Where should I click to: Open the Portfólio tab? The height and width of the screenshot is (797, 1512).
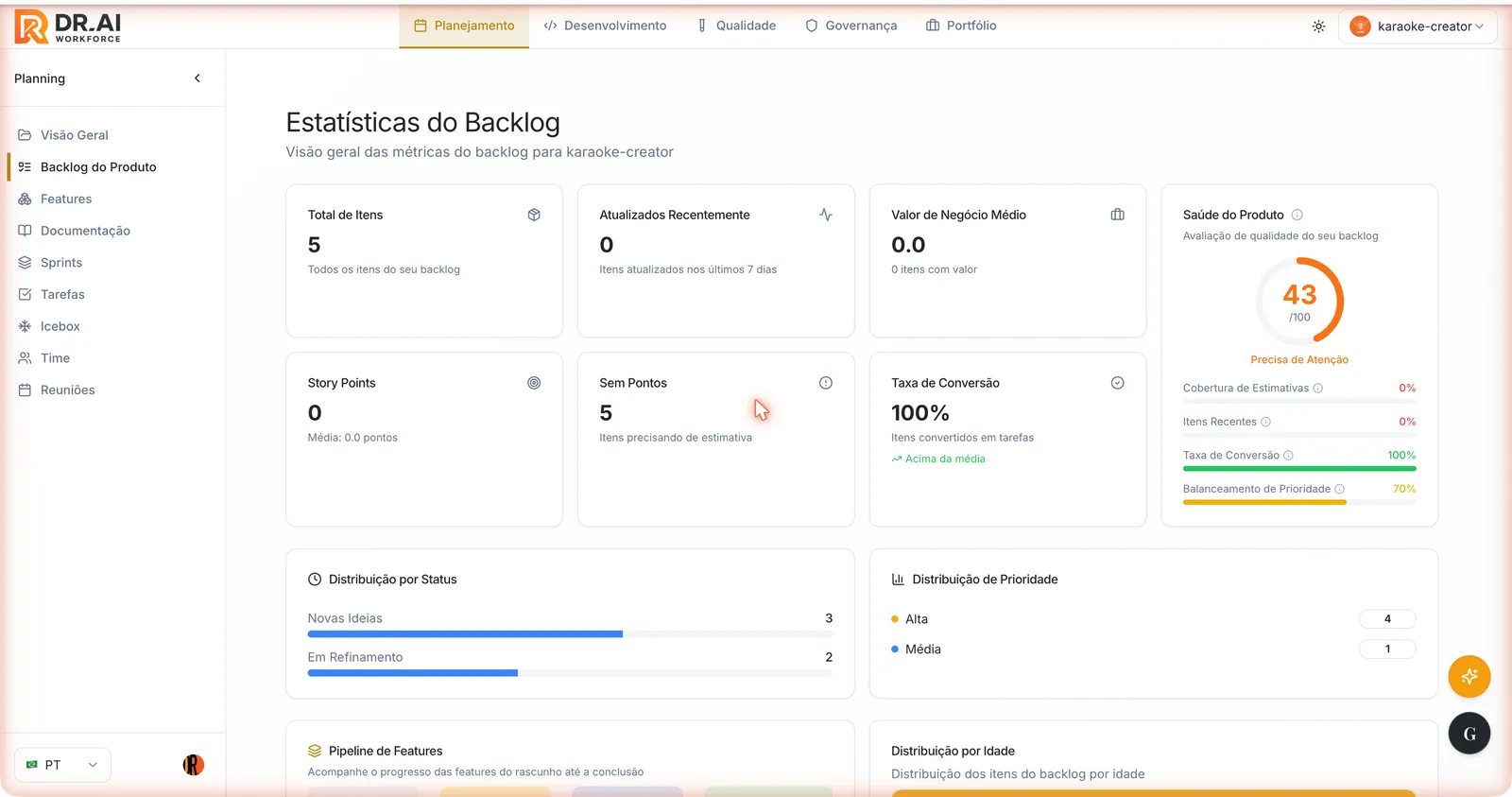(961, 26)
